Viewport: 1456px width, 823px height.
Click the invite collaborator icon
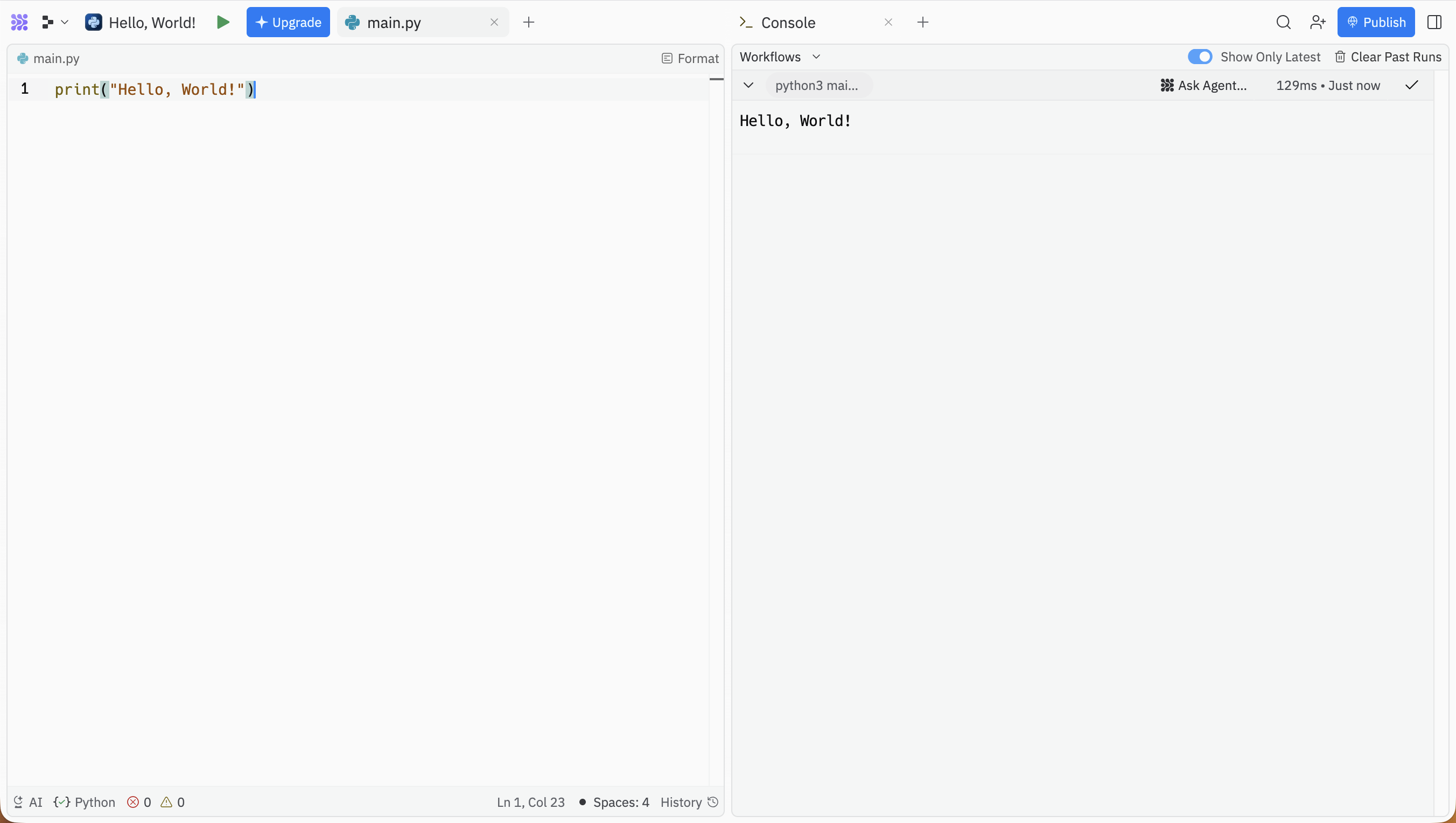[1318, 22]
